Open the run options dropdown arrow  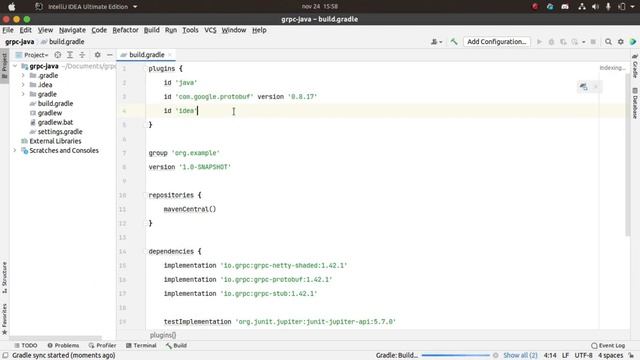click(x=584, y=42)
